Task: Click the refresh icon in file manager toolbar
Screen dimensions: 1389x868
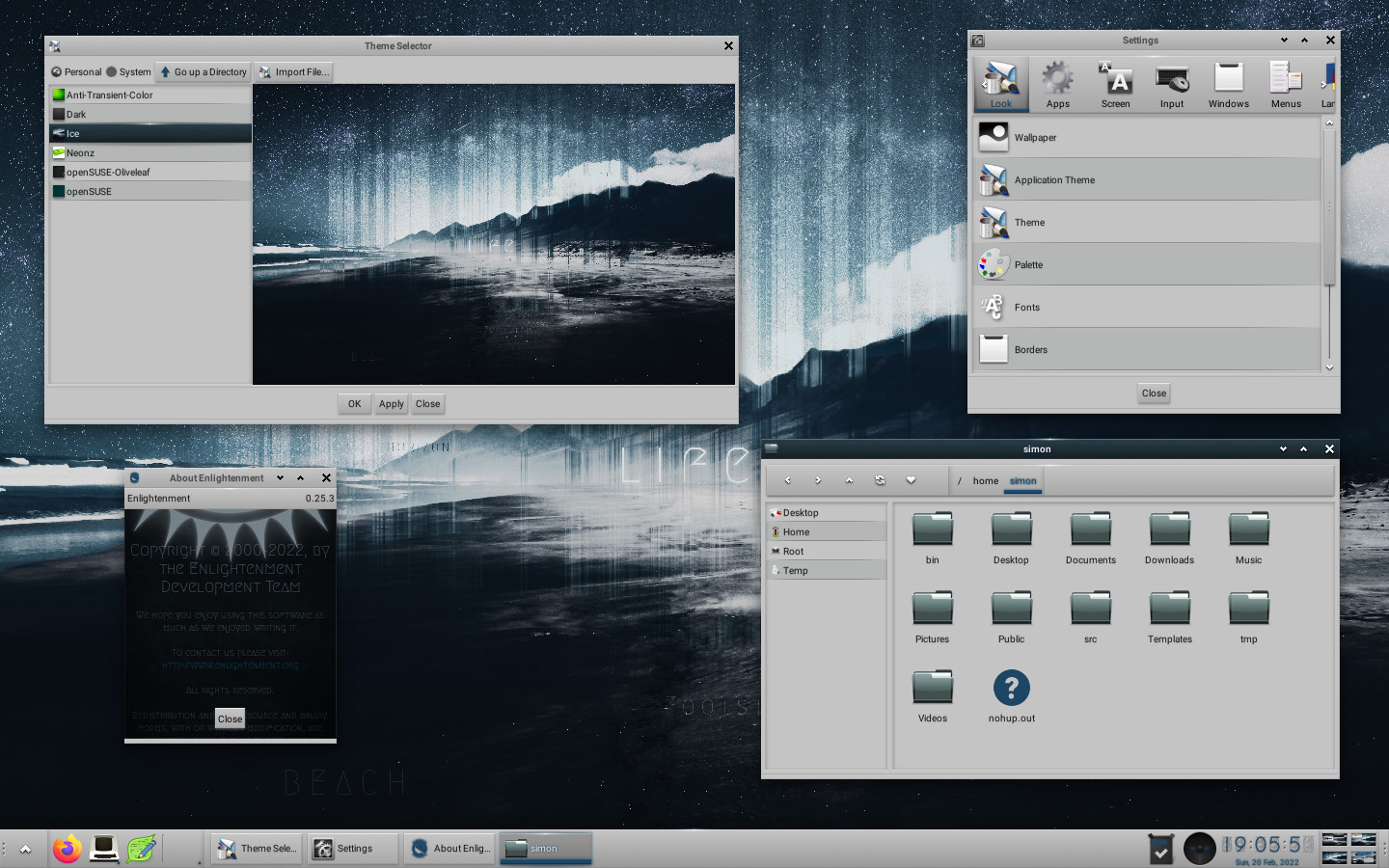Action: click(x=880, y=480)
